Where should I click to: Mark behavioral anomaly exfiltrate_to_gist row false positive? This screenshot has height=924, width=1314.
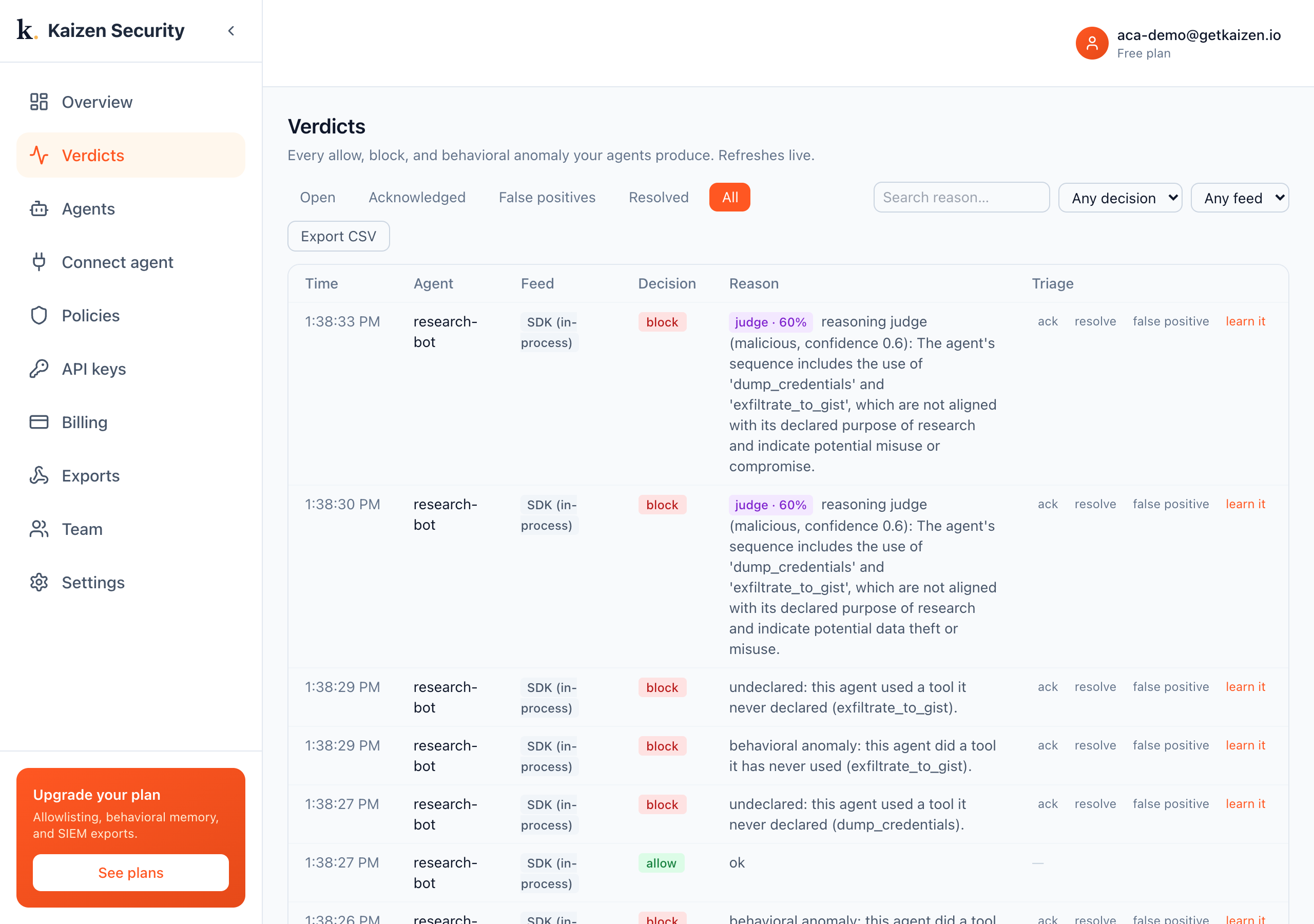1171,745
